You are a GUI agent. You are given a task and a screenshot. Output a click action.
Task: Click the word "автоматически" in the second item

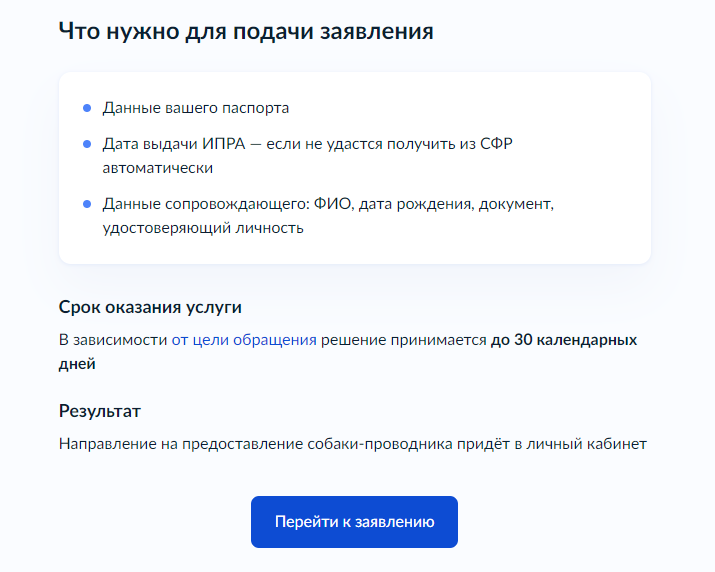click(x=158, y=168)
